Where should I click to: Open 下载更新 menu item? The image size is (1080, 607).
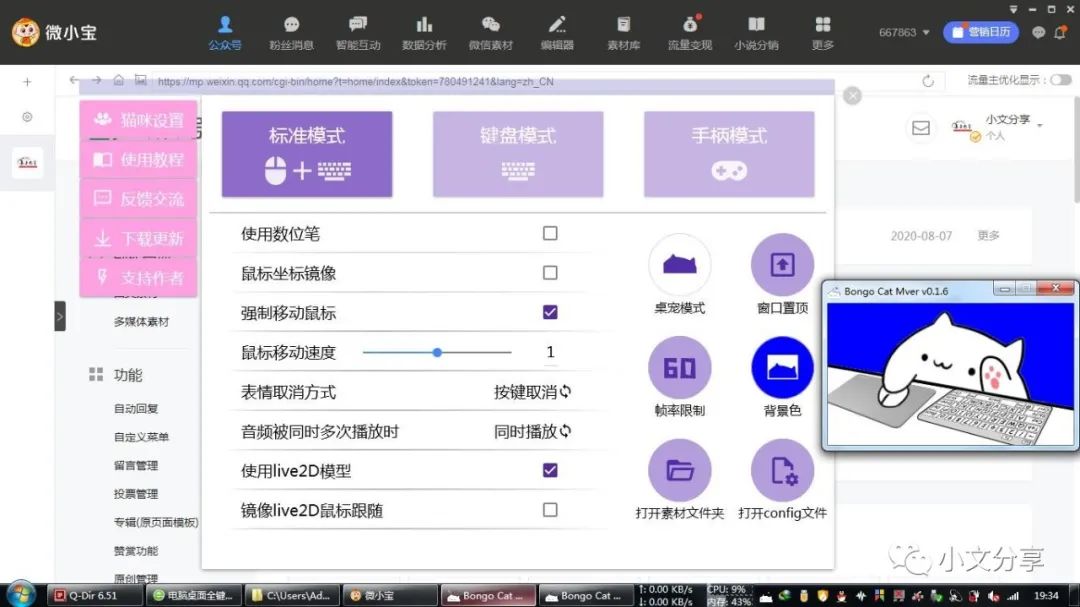(138, 238)
